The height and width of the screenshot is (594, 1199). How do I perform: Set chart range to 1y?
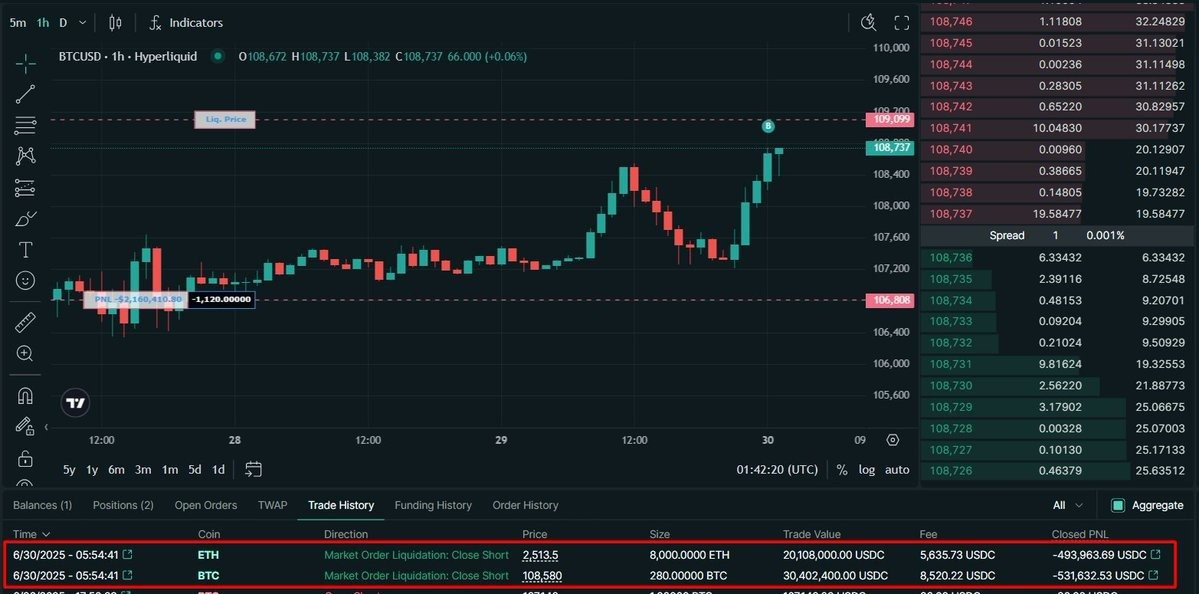coord(92,470)
